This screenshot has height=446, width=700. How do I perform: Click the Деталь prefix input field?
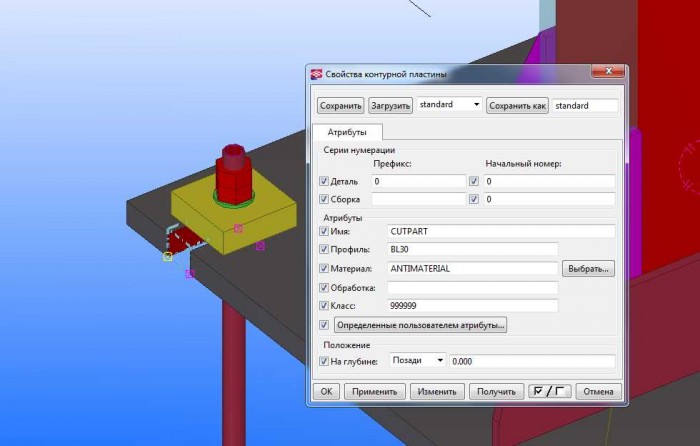[x=418, y=181]
